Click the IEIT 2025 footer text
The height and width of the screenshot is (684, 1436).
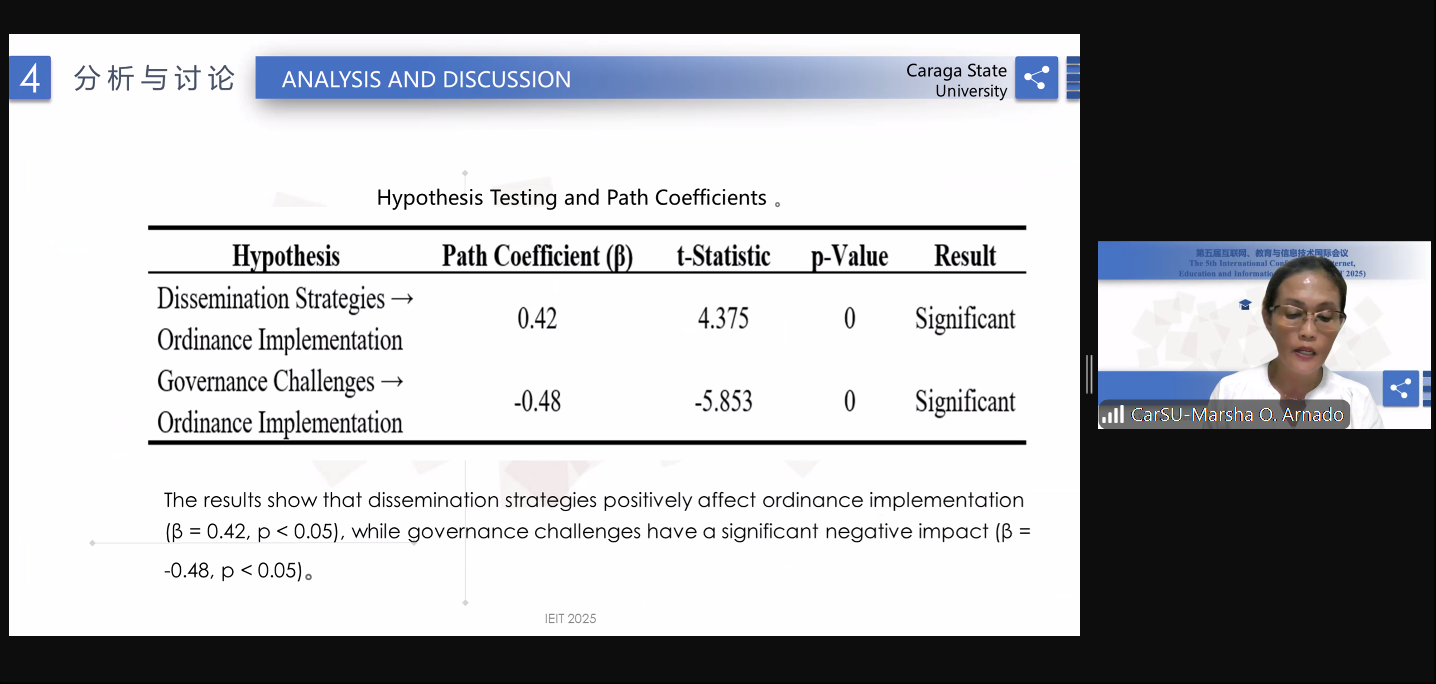(x=570, y=618)
